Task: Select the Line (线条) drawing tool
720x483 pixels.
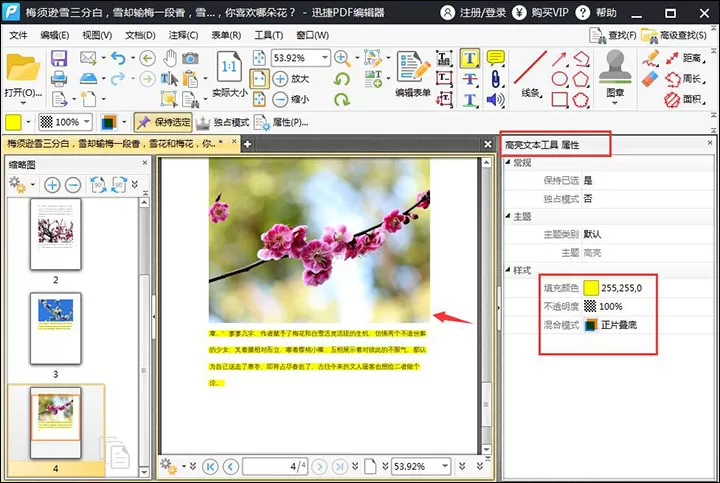Action: 530,73
